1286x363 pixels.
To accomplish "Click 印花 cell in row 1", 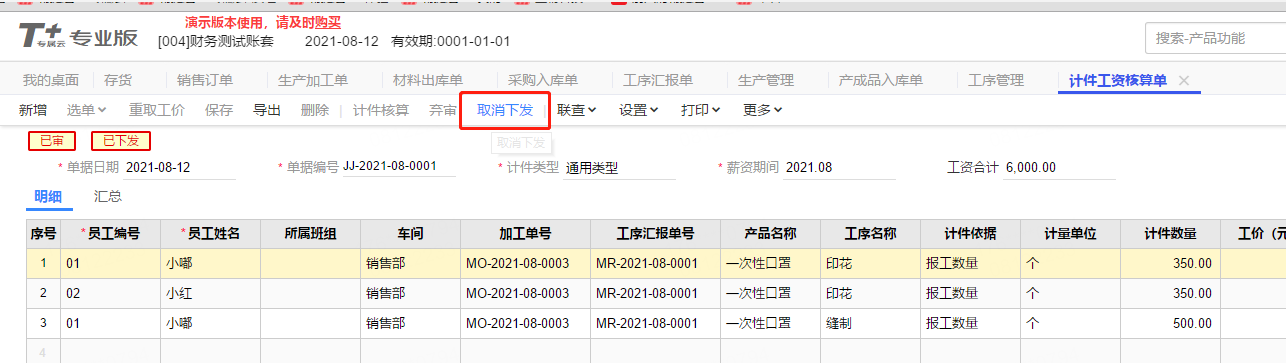I will click(x=870, y=264).
